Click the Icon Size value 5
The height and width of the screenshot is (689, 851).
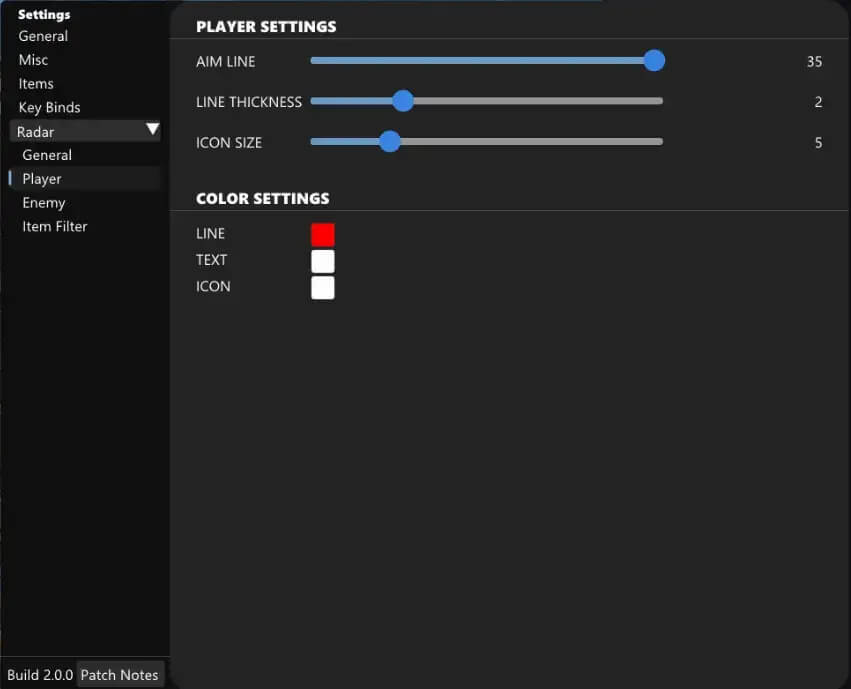(818, 143)
